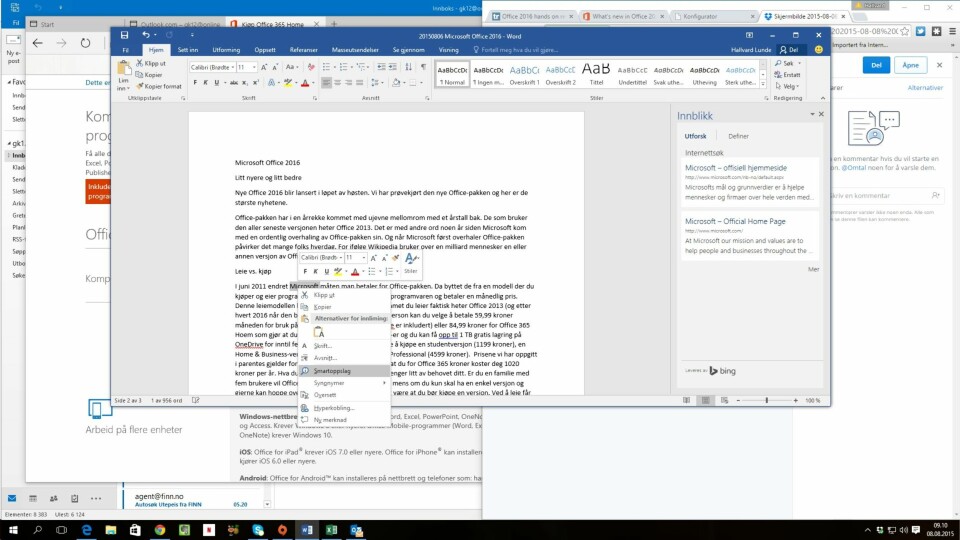Click Undo arrow in Word title bar
This screenshot has height=540, width=960.
point(146,34)
